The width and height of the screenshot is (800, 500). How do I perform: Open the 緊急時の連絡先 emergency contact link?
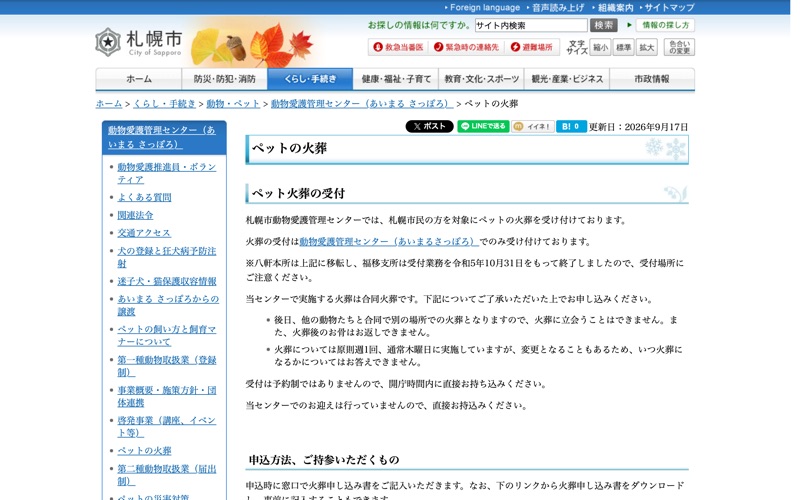pyautogui.click(x=466, y=47)
